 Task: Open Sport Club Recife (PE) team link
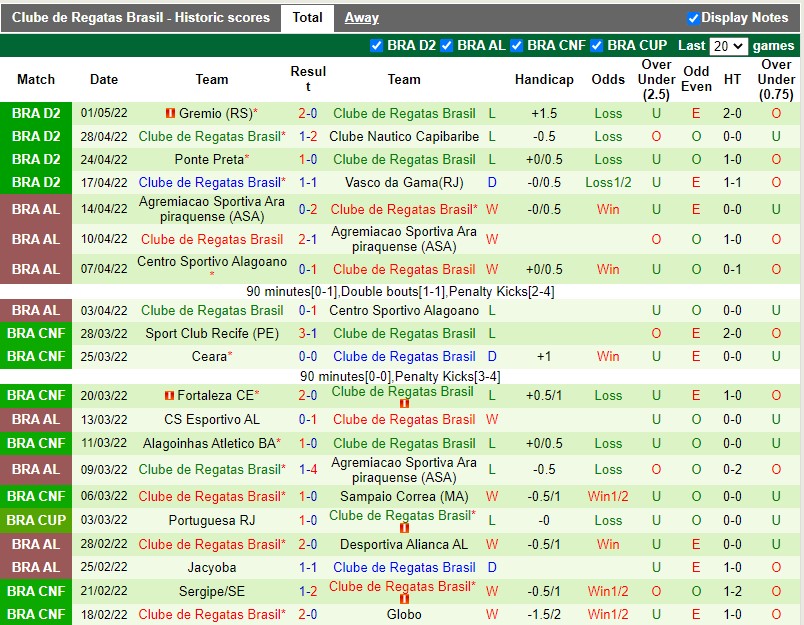212,333
